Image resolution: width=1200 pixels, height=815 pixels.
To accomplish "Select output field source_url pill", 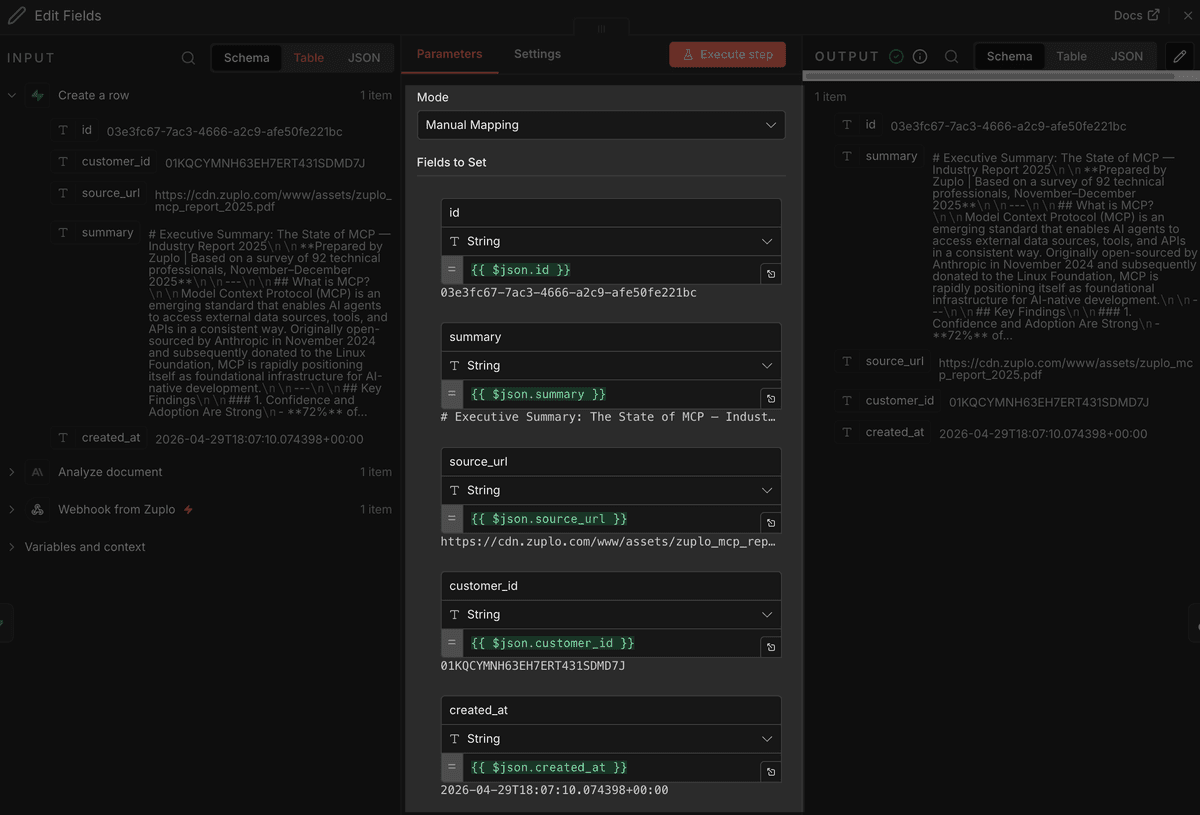I will pos(884,362).
